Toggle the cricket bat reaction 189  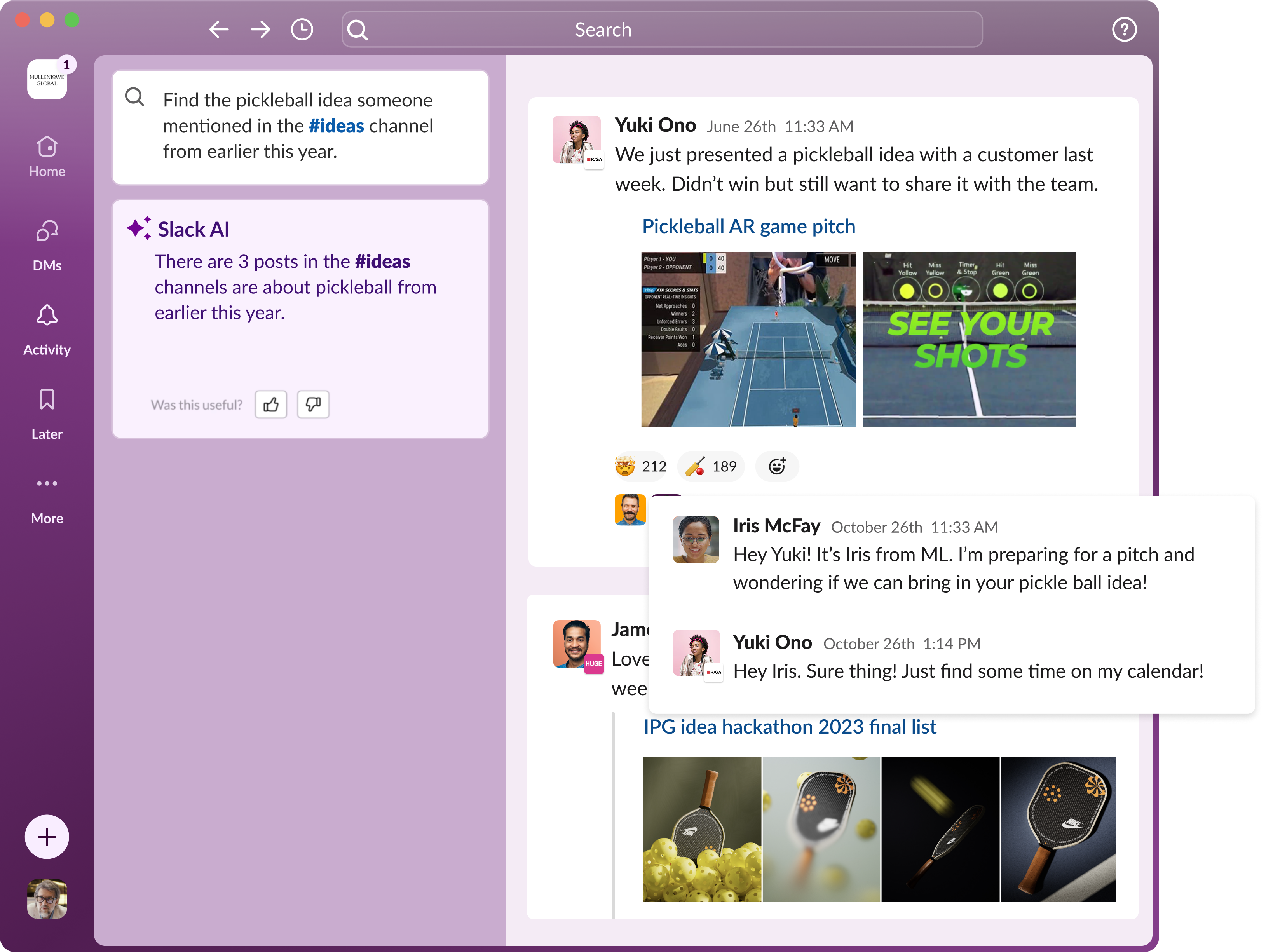(x=711, y=467)
